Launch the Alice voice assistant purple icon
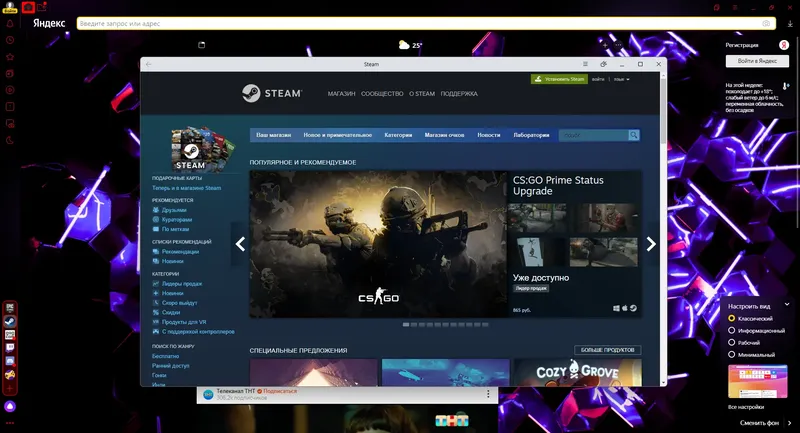The height and width of the screenshot is (433, 800). (x=10, y=406)
